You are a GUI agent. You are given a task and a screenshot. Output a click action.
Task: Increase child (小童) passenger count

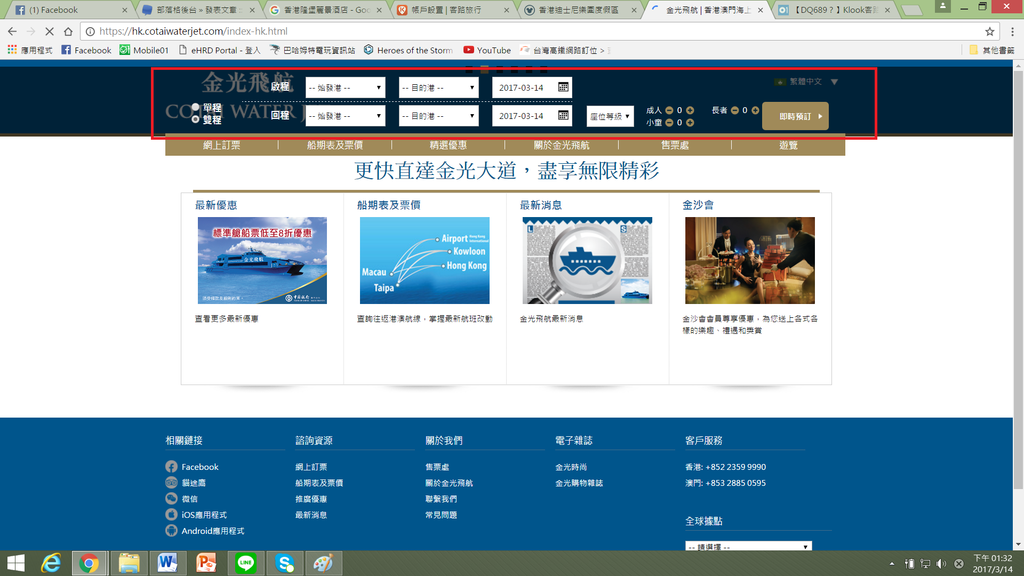(690, 122)
